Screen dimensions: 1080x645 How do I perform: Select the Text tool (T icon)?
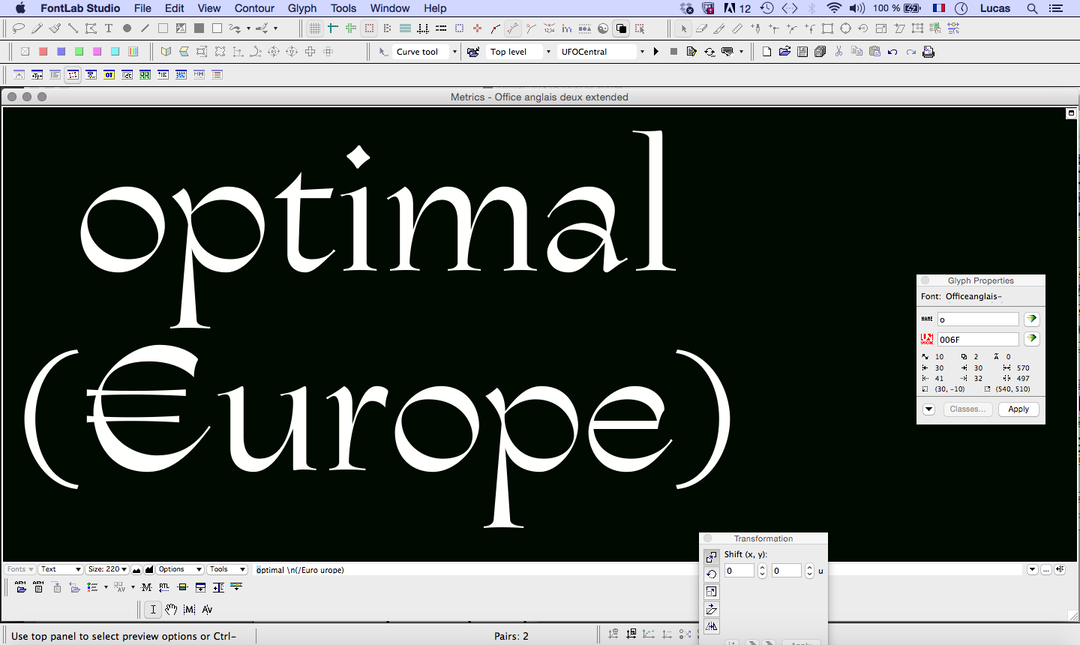point(109,28)
